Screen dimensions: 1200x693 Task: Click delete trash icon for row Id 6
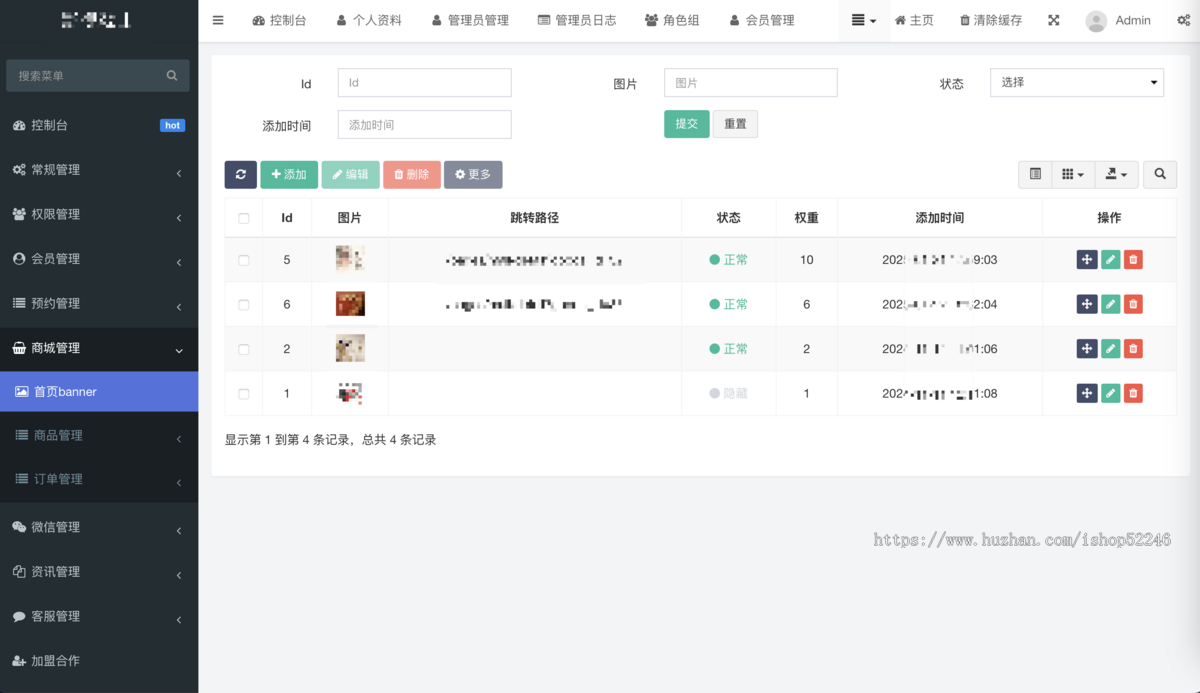pyautogui.click(x=1133, y=304)
